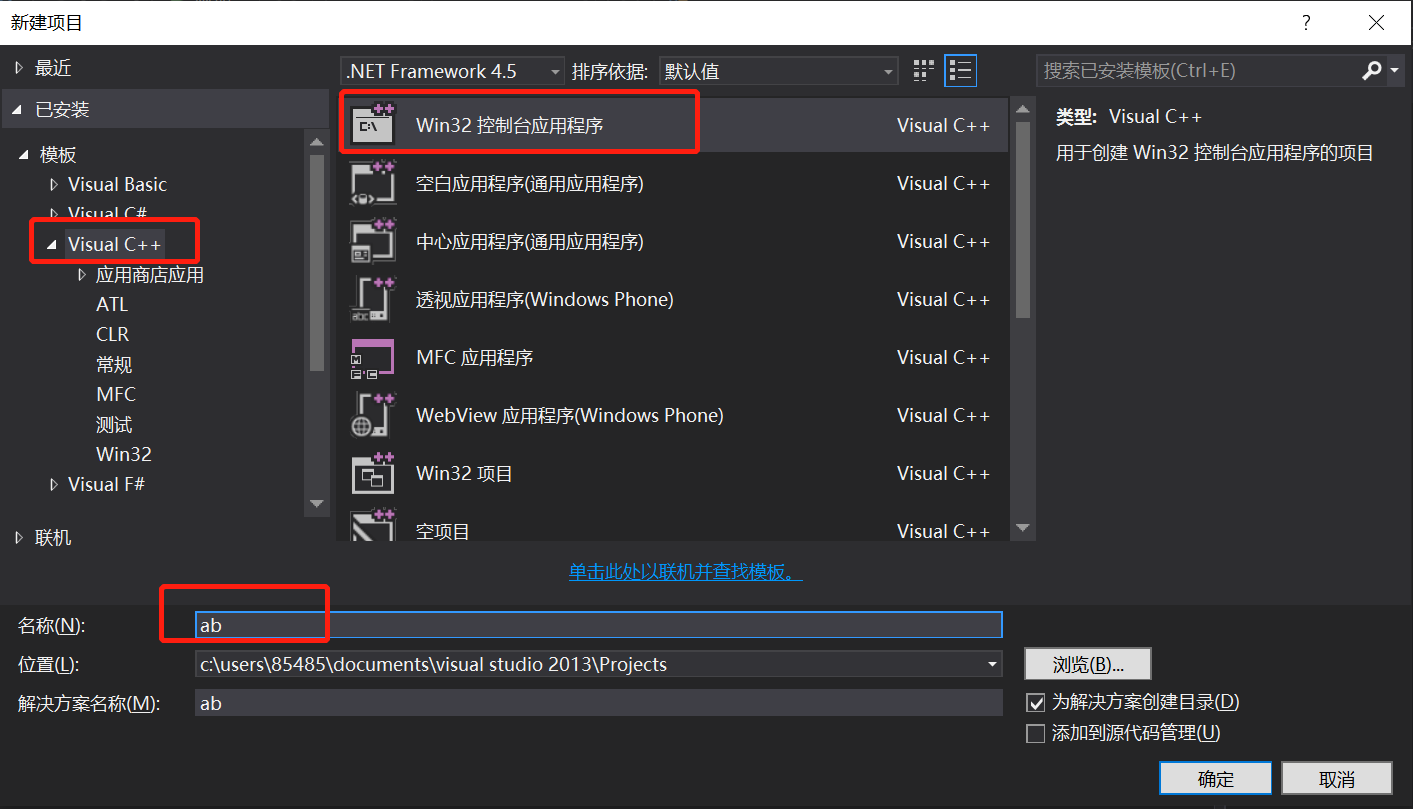Image resolution: width=1413 pixels, height=809 pixels.
Task: Select the Win32 项目 template icon
Action: point(373,473)
